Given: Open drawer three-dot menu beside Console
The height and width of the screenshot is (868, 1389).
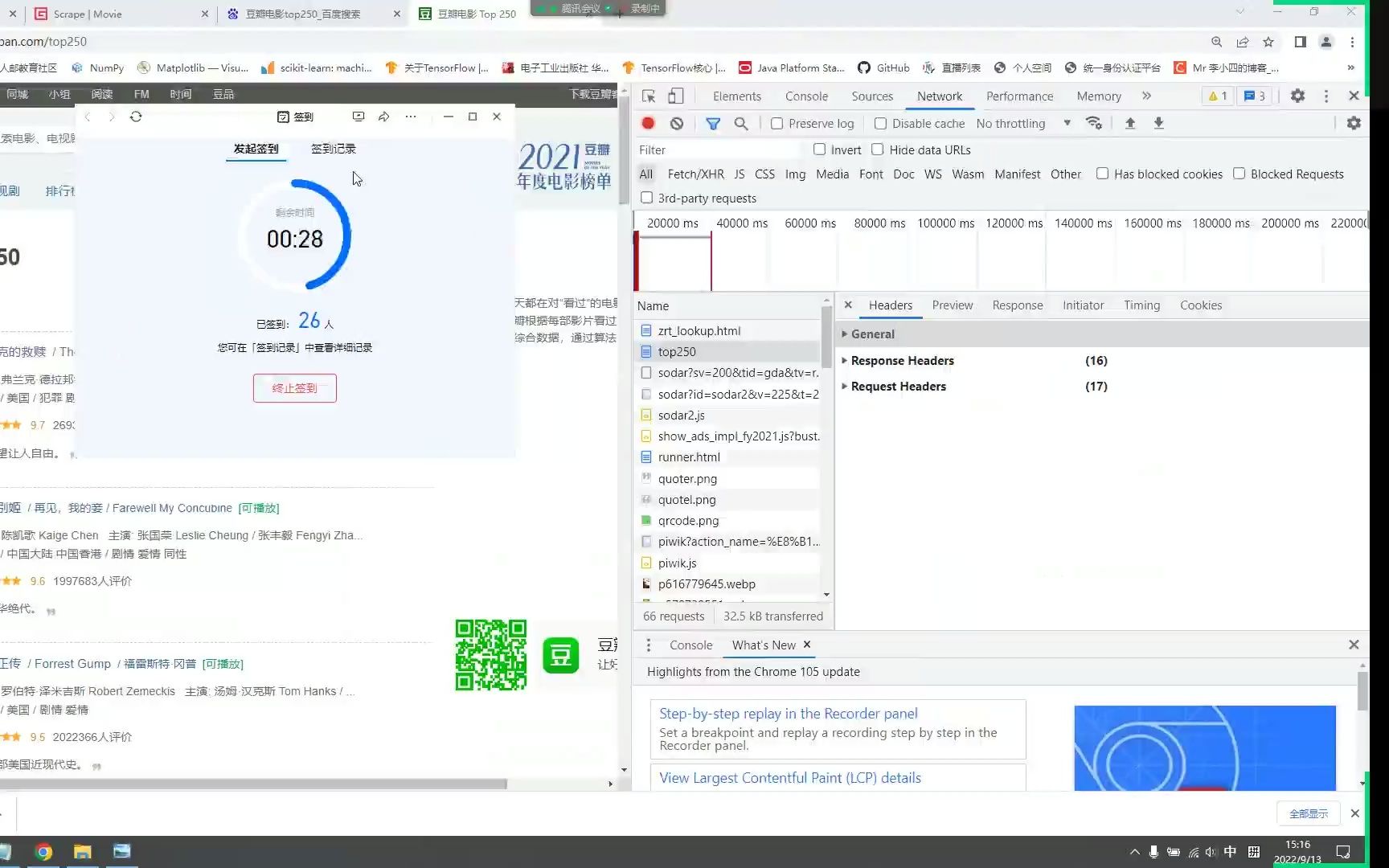Looking at the screenshot, I should pos(649,645).
